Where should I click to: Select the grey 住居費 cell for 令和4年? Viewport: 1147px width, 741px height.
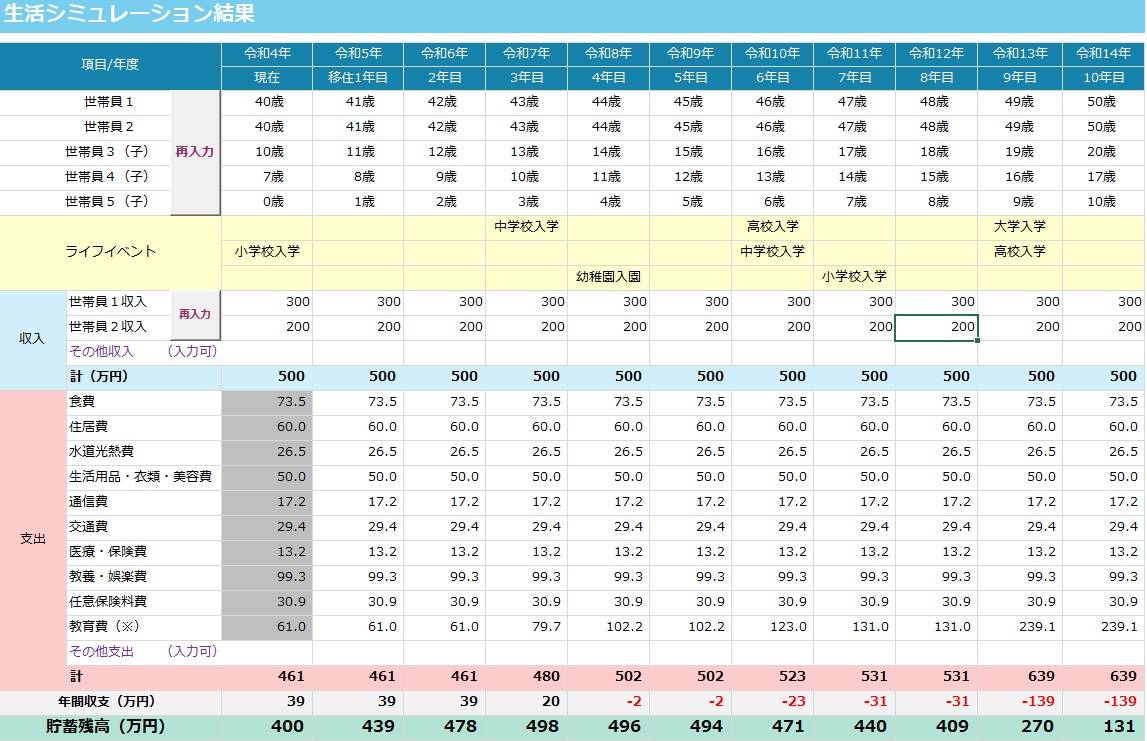tap(266, 427)
